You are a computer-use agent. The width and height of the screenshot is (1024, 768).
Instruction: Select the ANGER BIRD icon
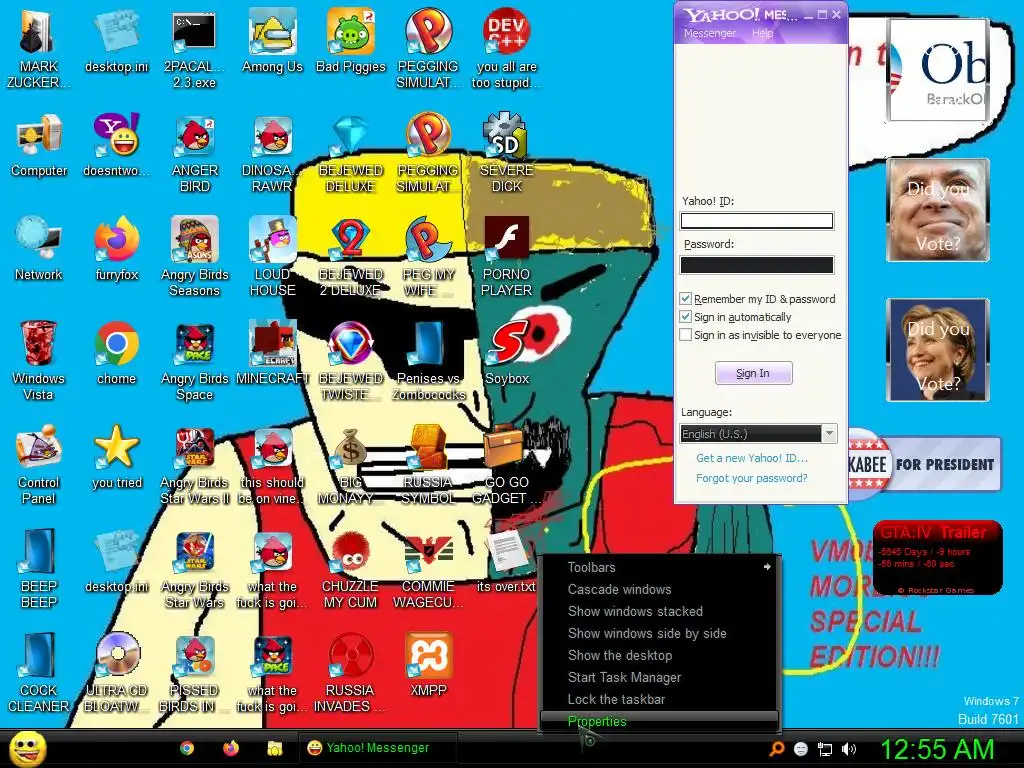[195, 153]
